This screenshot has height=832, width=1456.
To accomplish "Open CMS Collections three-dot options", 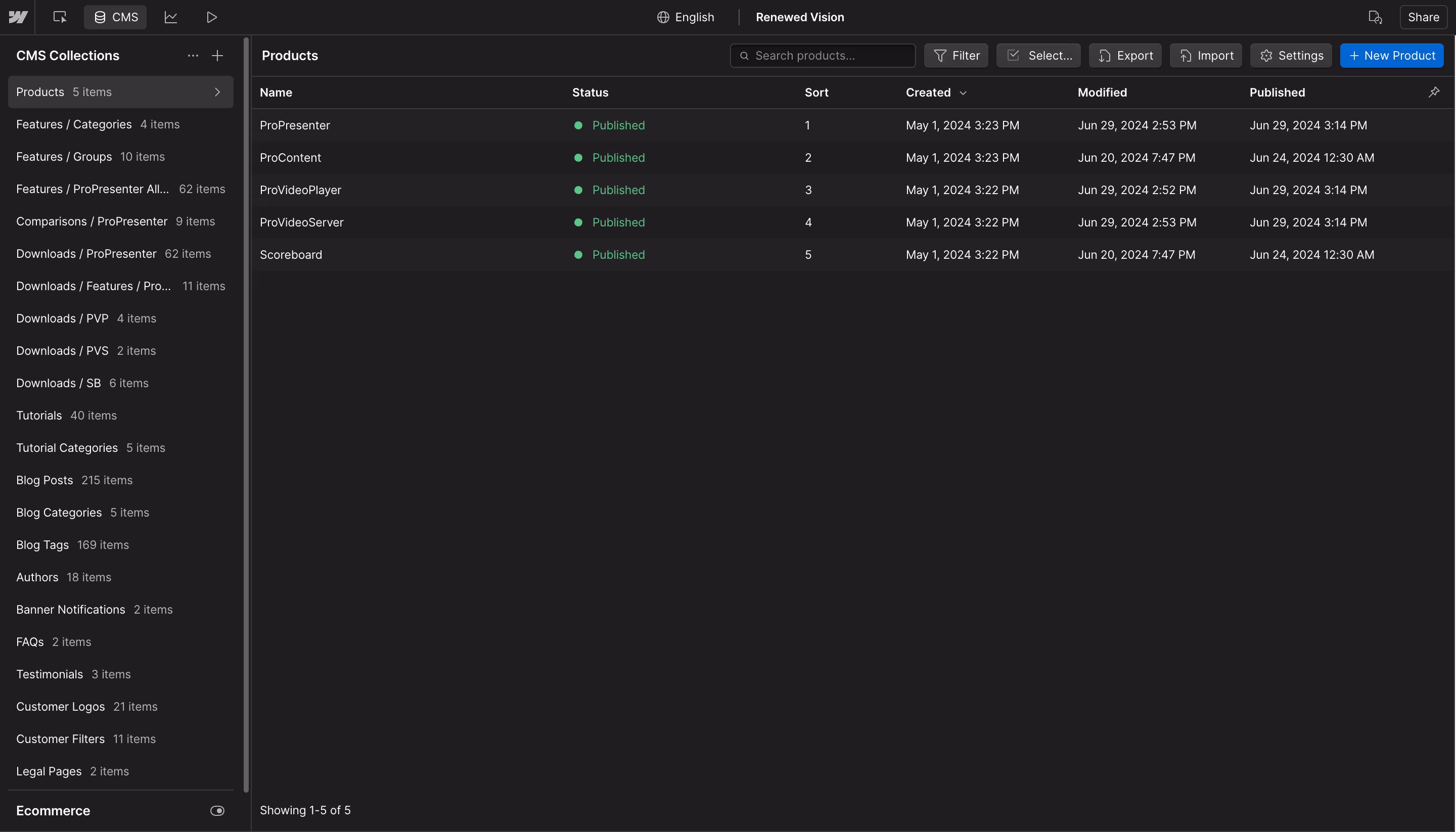I will [193, 56].
